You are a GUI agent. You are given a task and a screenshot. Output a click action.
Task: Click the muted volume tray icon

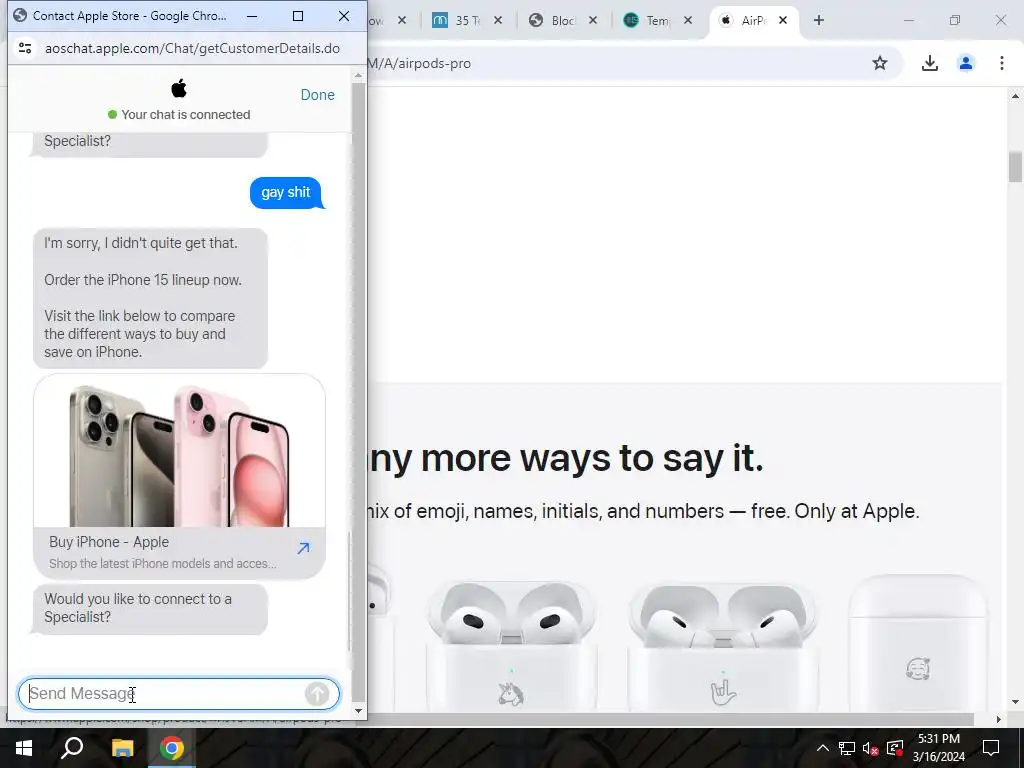(871, 748)
